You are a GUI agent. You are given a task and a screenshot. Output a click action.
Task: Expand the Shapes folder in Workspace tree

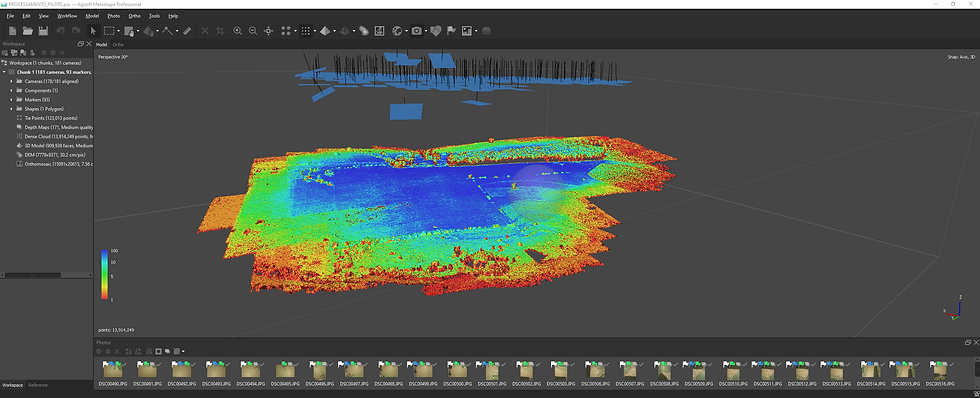click(11, 109)
